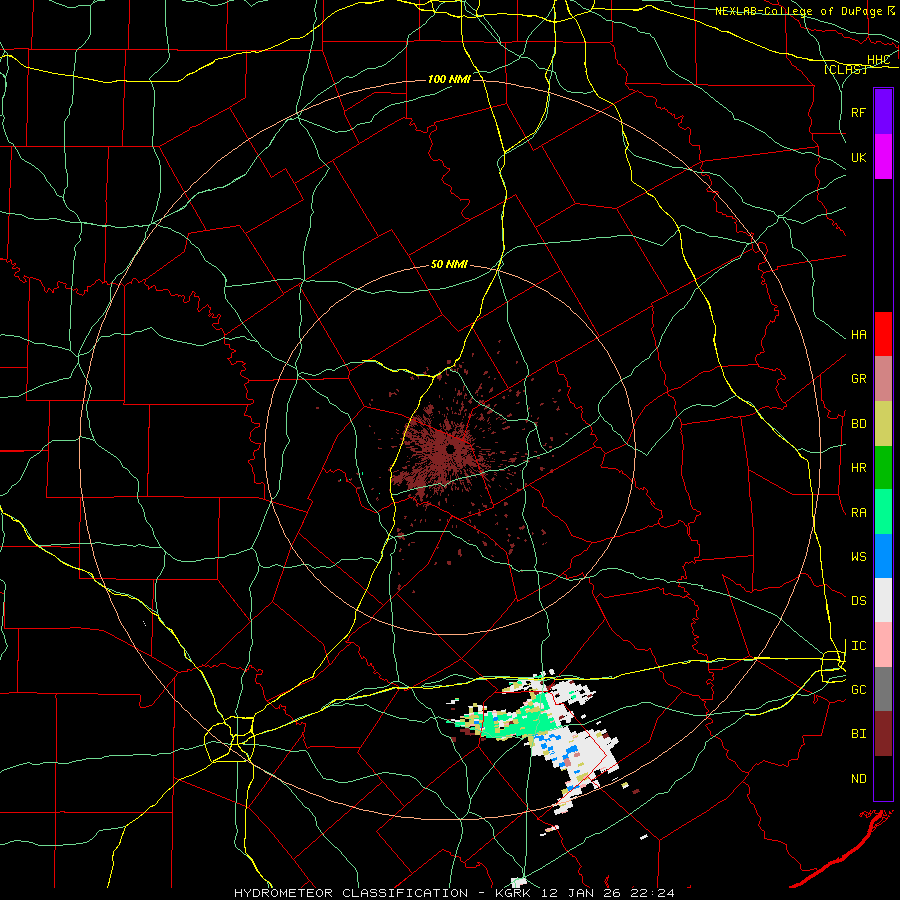Click the blue WS legend swatch
Viewport: 900px width, 900px height.
pos(883,556)
